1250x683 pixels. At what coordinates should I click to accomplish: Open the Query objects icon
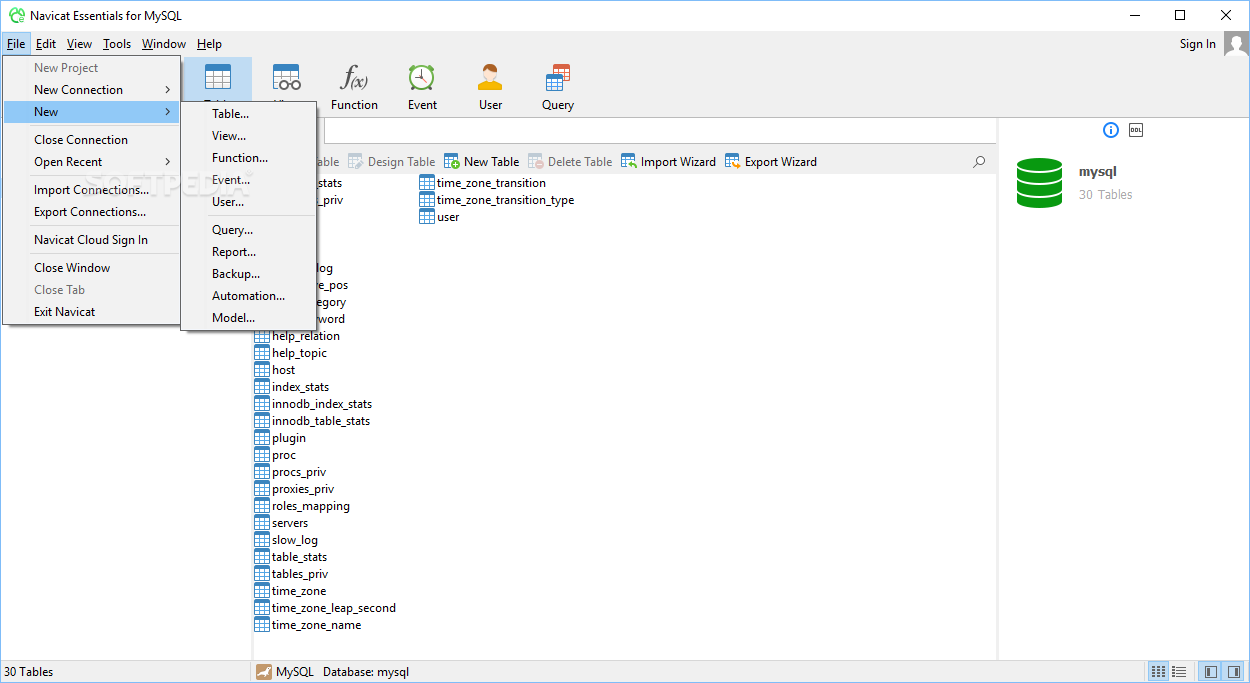point(558,78)
